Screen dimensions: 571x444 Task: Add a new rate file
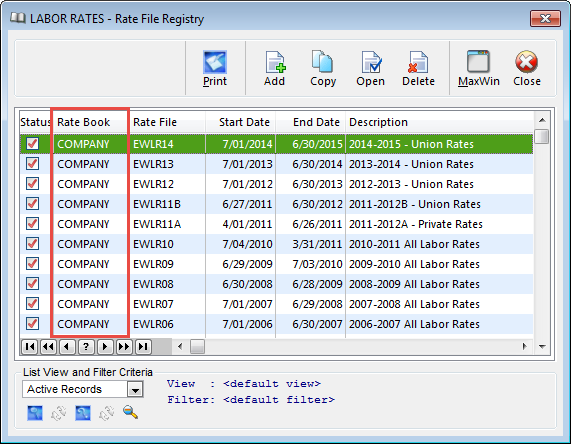275,69
